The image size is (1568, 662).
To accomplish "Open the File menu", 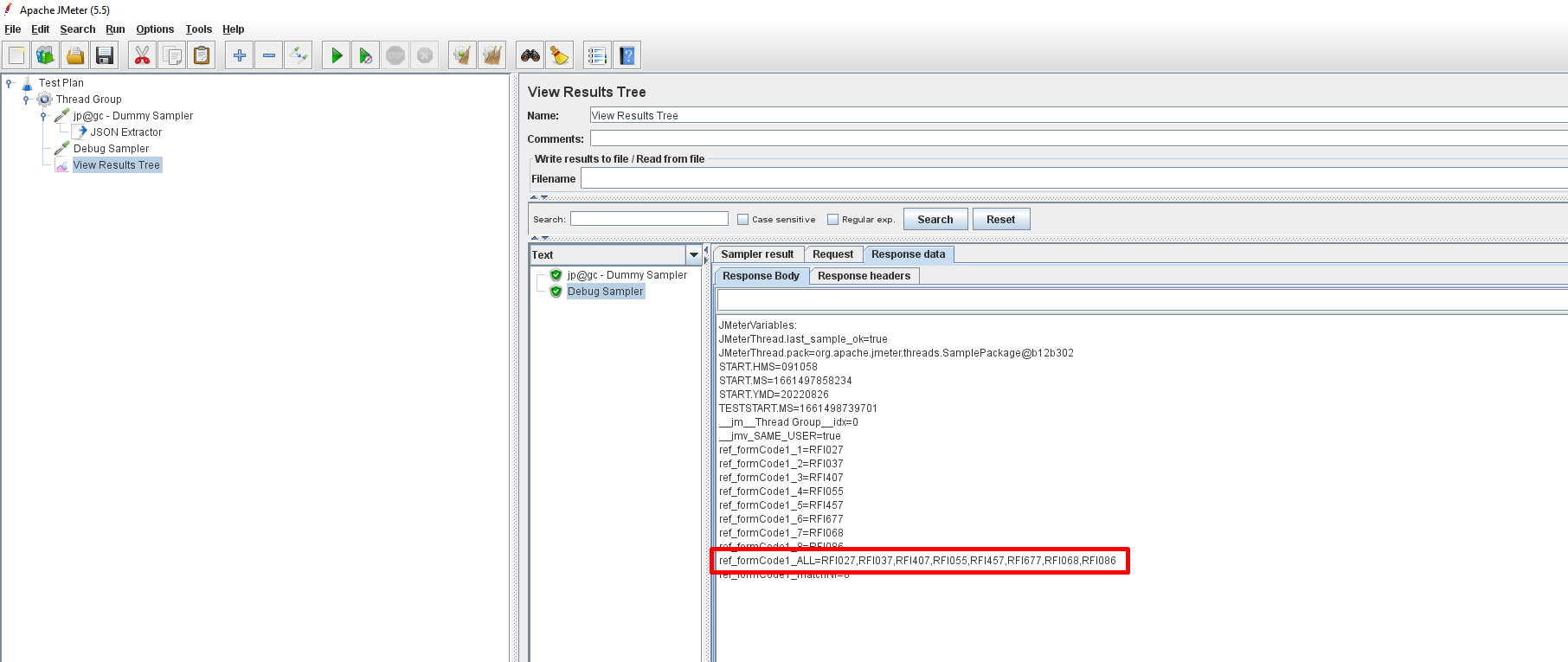I will point(13,29).
